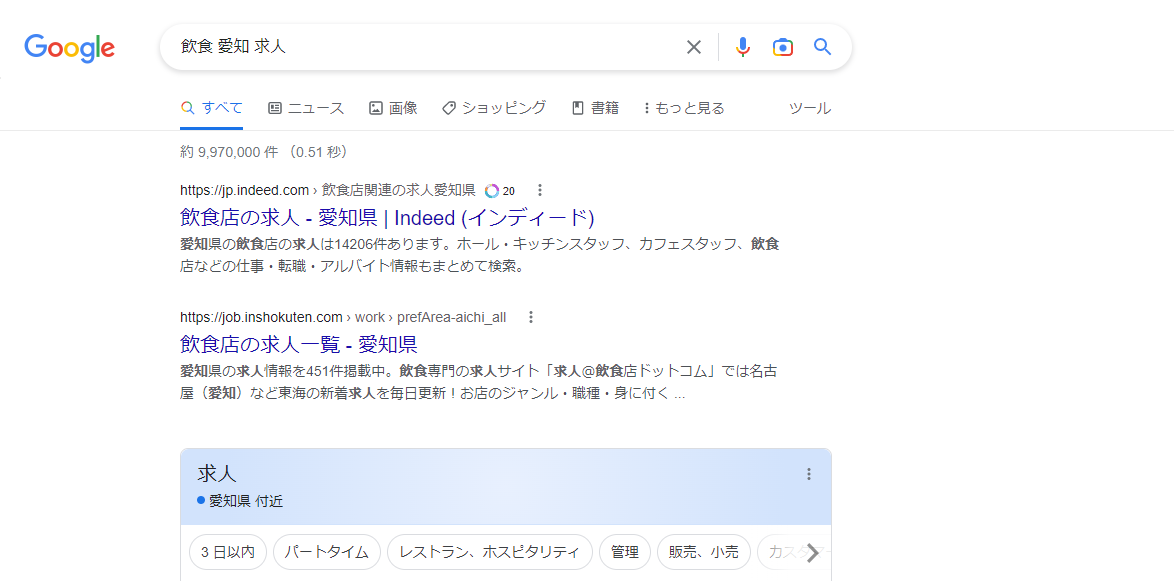The image size is (1174, 581).
Task: Open the ツール options
Action: pos(810,109)
